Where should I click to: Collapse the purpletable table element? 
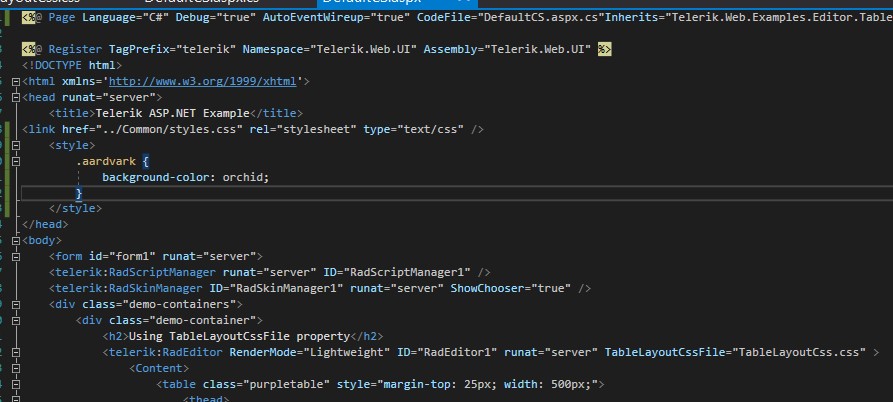(15, 384)
